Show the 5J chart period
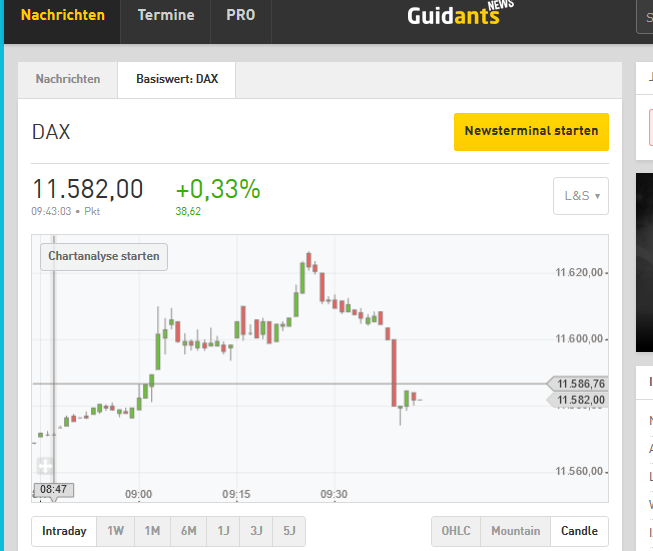The height and width of the screenshot is (551, 653). coord(289,531)
